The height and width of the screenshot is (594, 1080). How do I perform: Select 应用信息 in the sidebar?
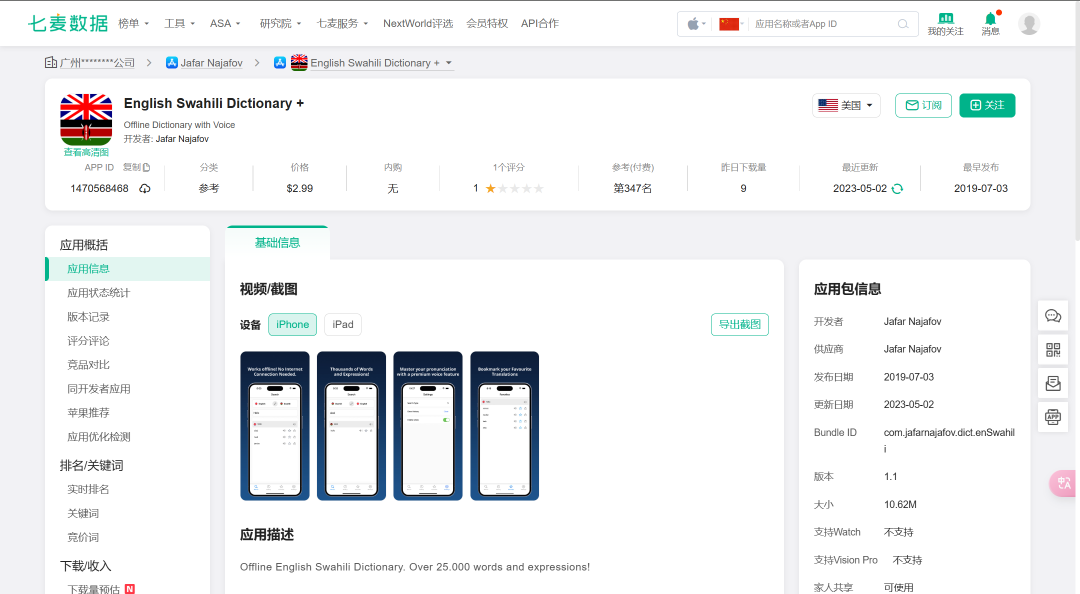127,269
